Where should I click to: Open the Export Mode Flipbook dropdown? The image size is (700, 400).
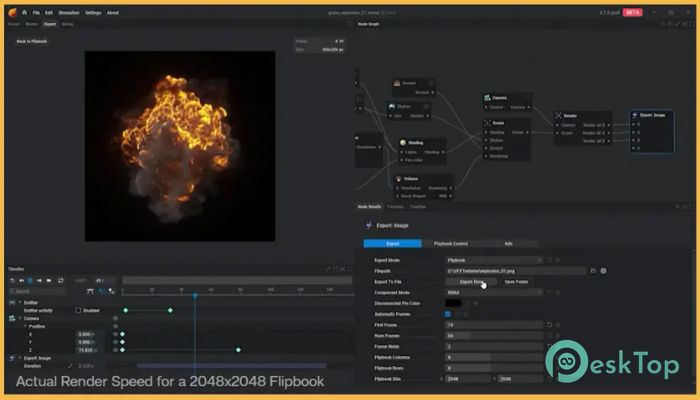[494, 260]
